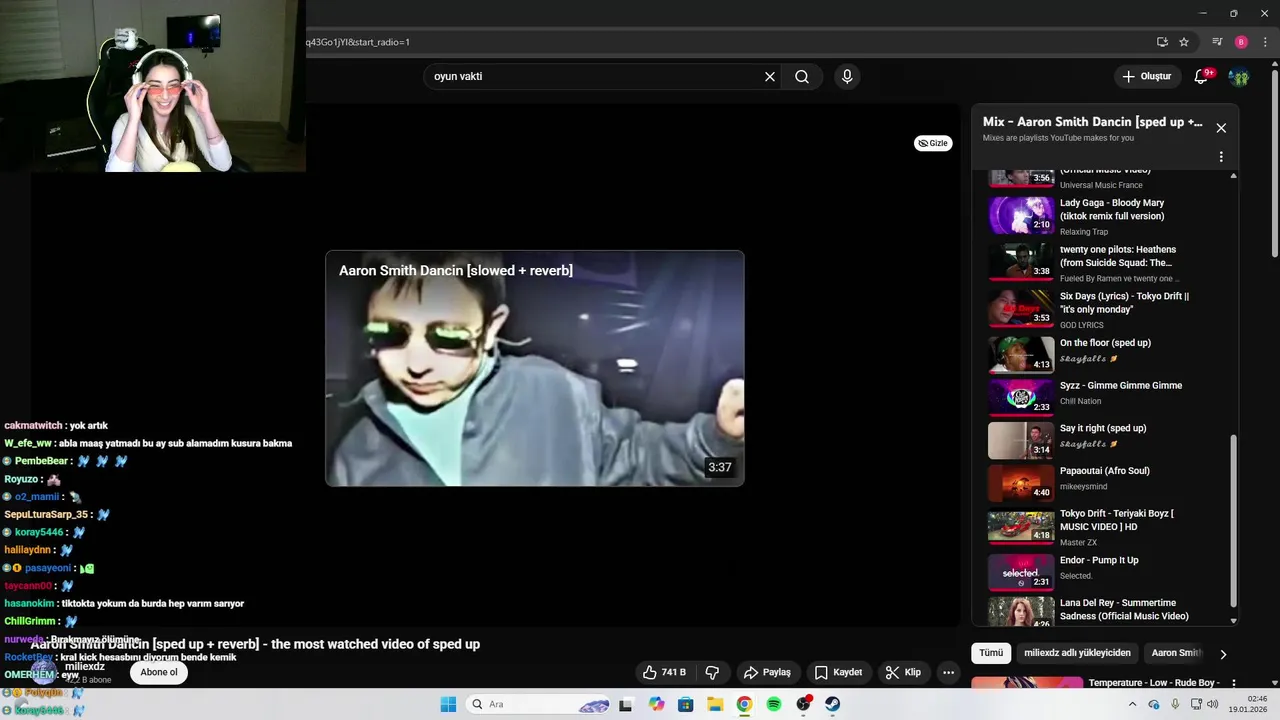Play suggested slowed + reverb video card
1280x720 pixels.
click(535, 368)
